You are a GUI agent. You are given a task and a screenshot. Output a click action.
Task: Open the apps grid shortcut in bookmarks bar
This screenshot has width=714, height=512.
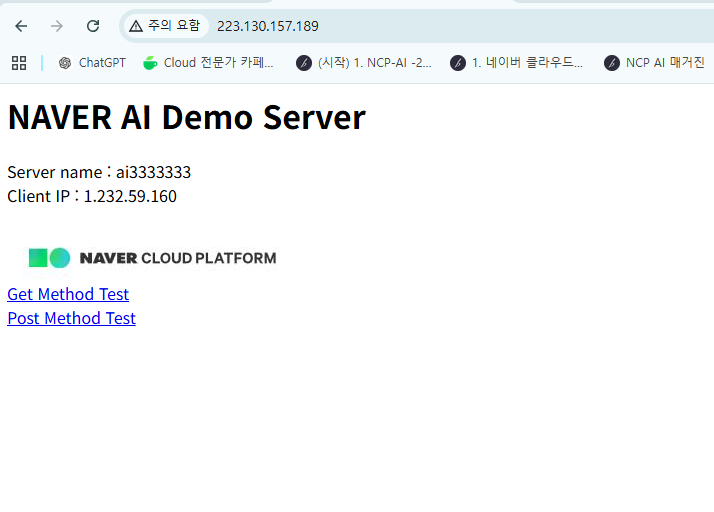point(19,63)
